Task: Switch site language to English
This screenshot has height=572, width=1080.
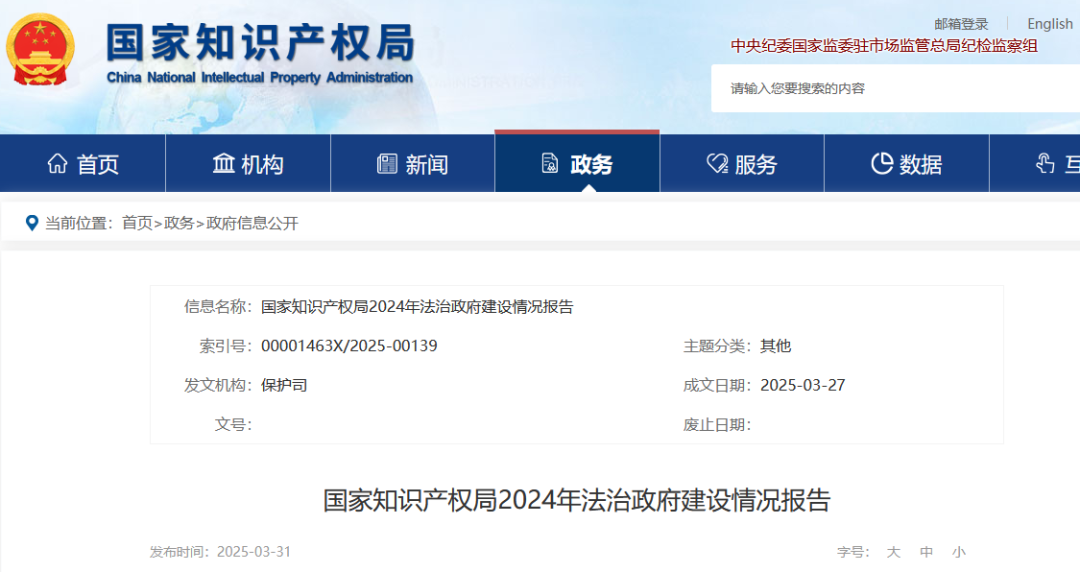Action: [x=1049, y=24]
